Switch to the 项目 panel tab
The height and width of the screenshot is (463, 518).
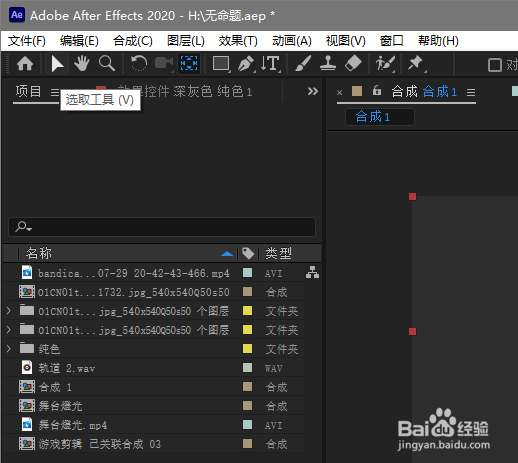click(28, 91)
